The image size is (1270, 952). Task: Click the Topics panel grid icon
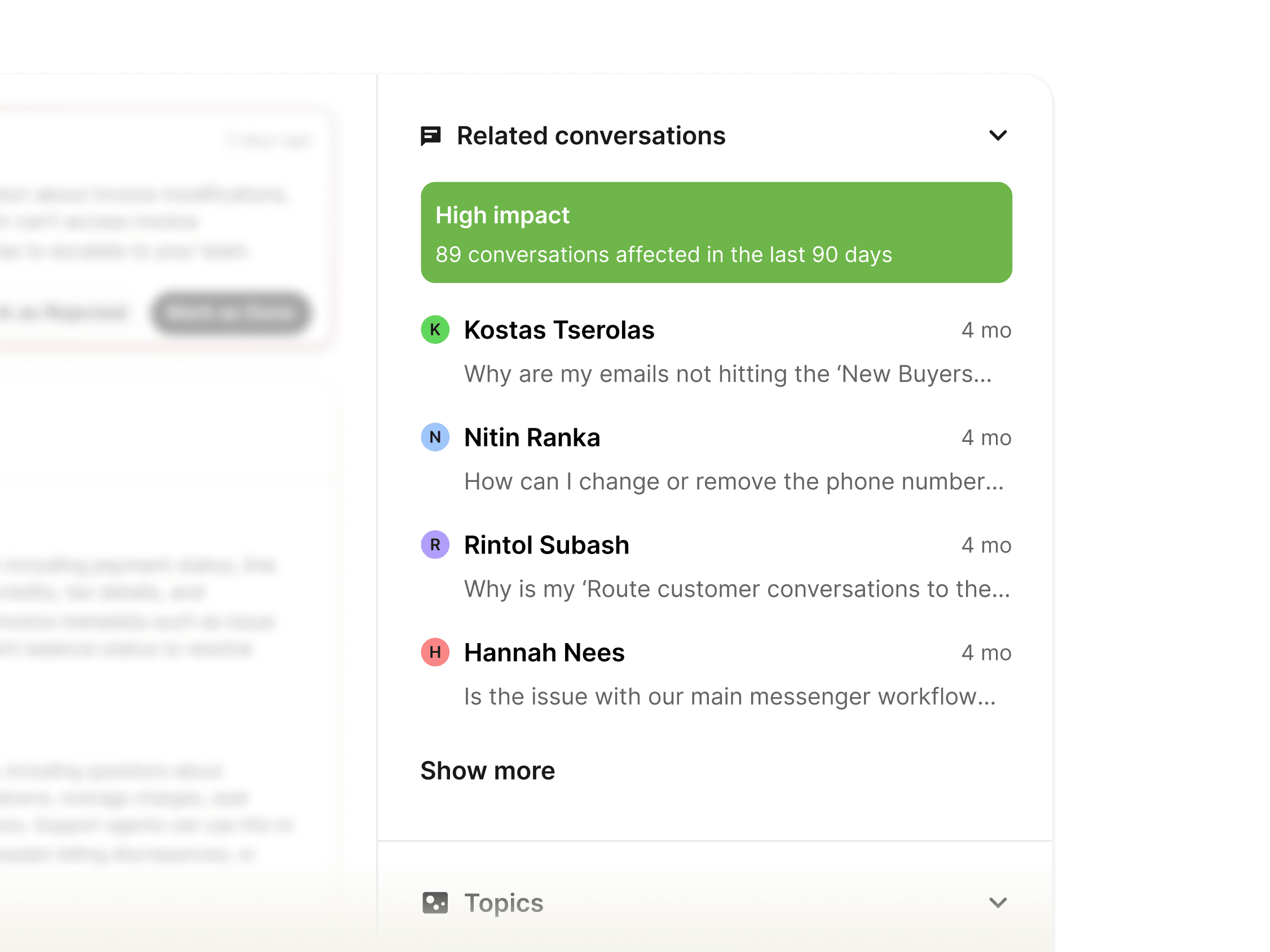pos(436,902)
